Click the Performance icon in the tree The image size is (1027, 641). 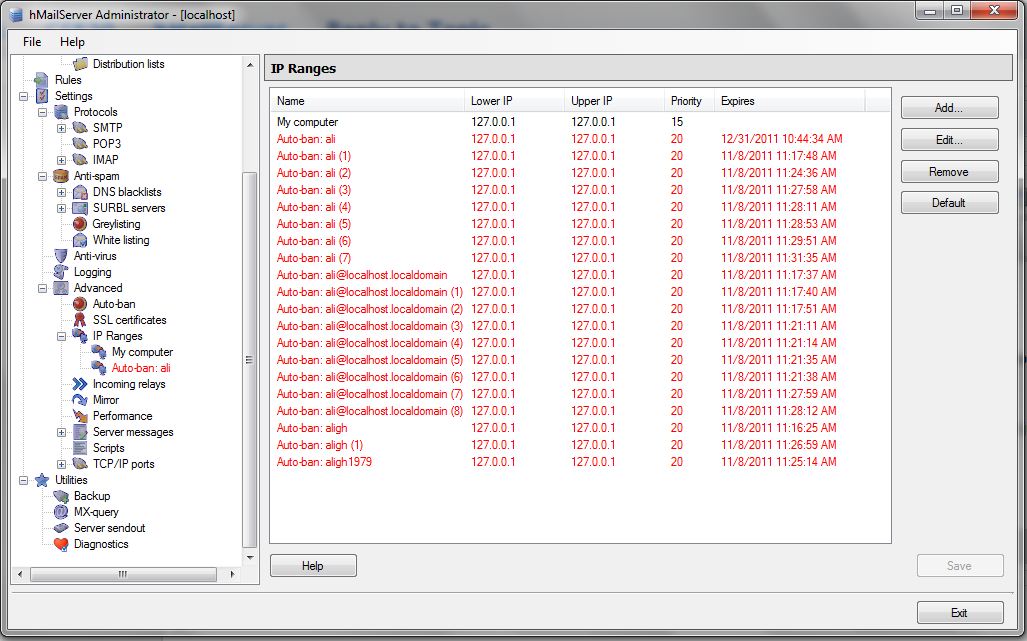point(80,416)
